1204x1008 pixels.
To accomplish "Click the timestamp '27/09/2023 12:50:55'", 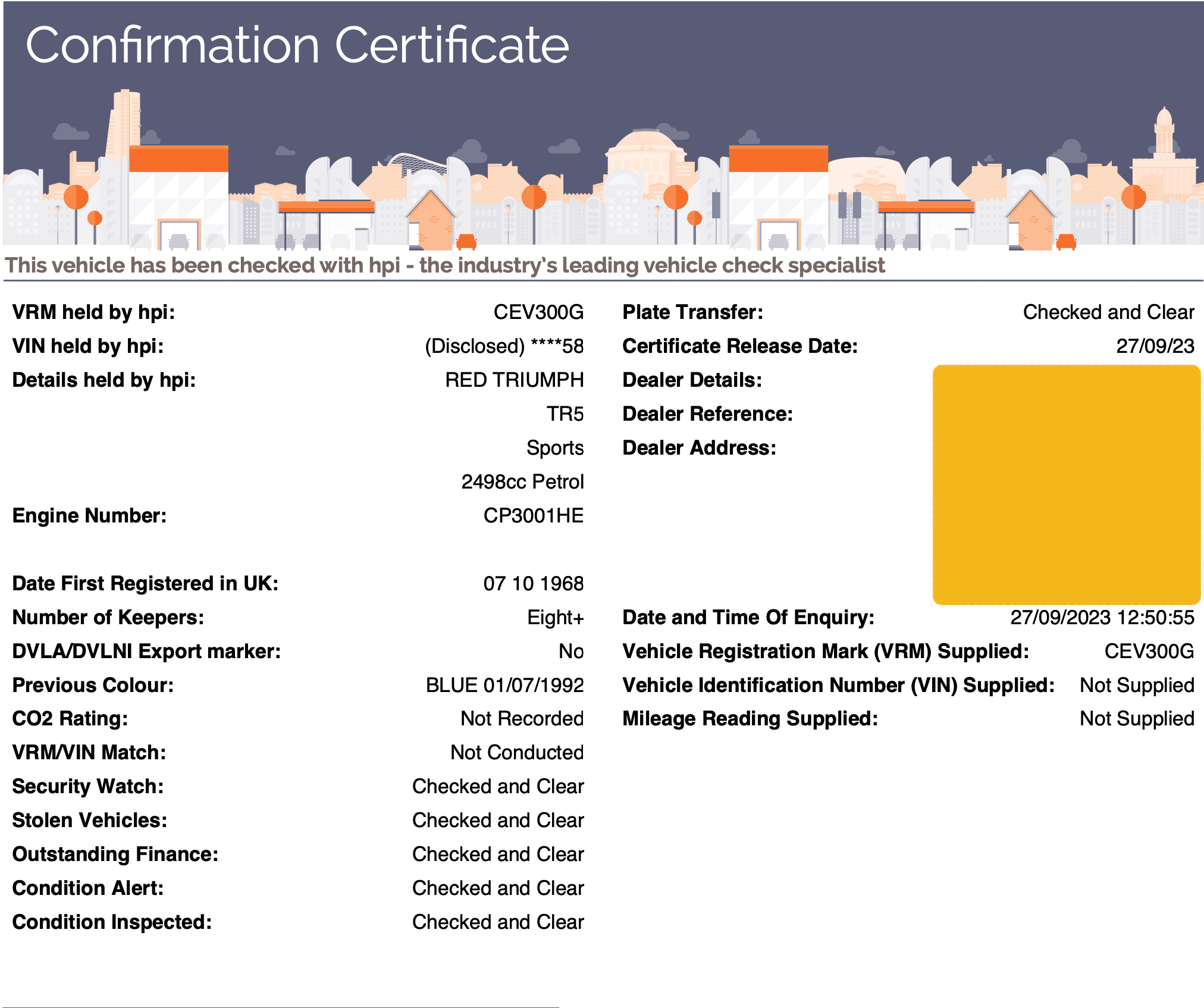I will coord(1102,617).
